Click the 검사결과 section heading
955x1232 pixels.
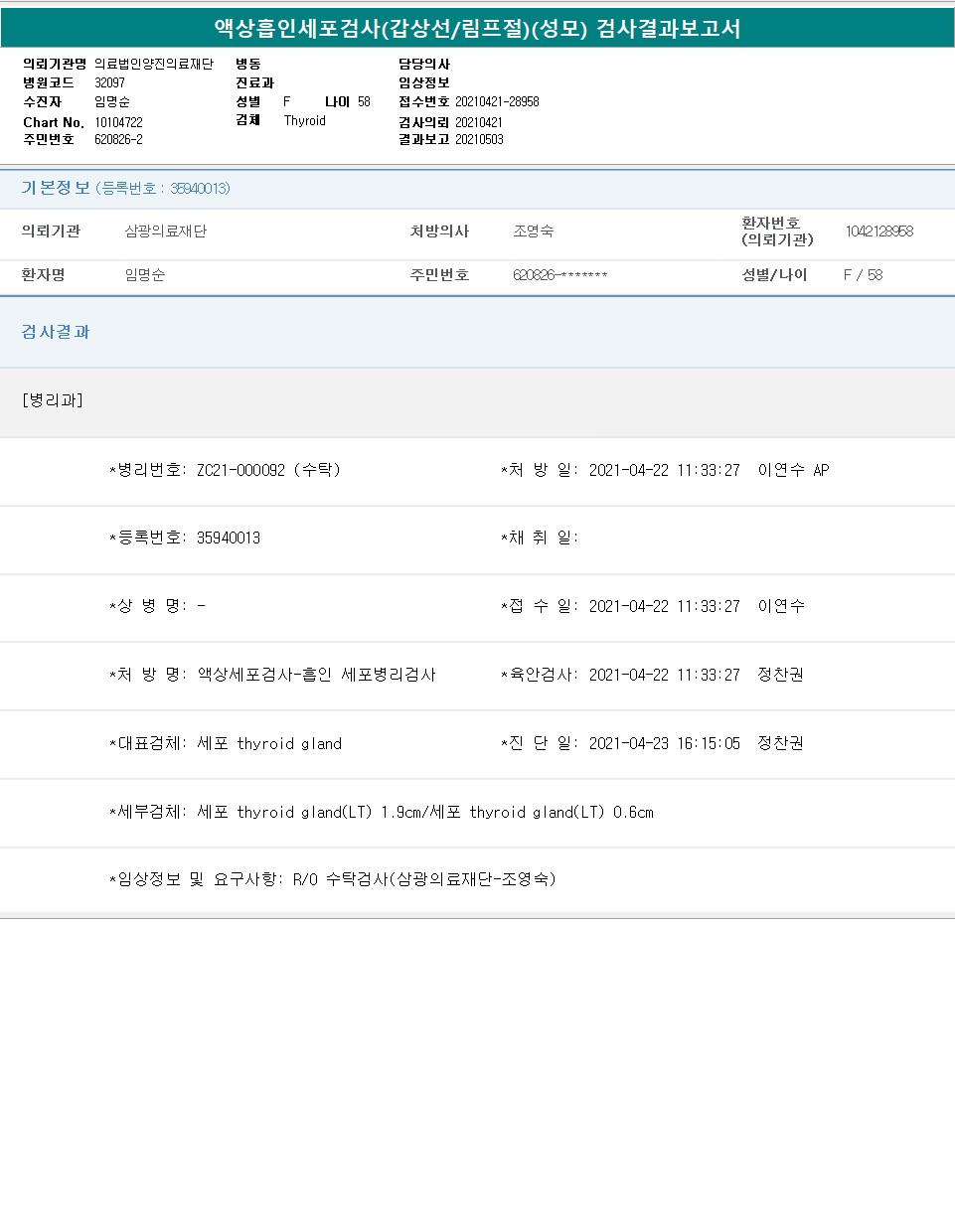pyautogui.click(x=56, y=332)
